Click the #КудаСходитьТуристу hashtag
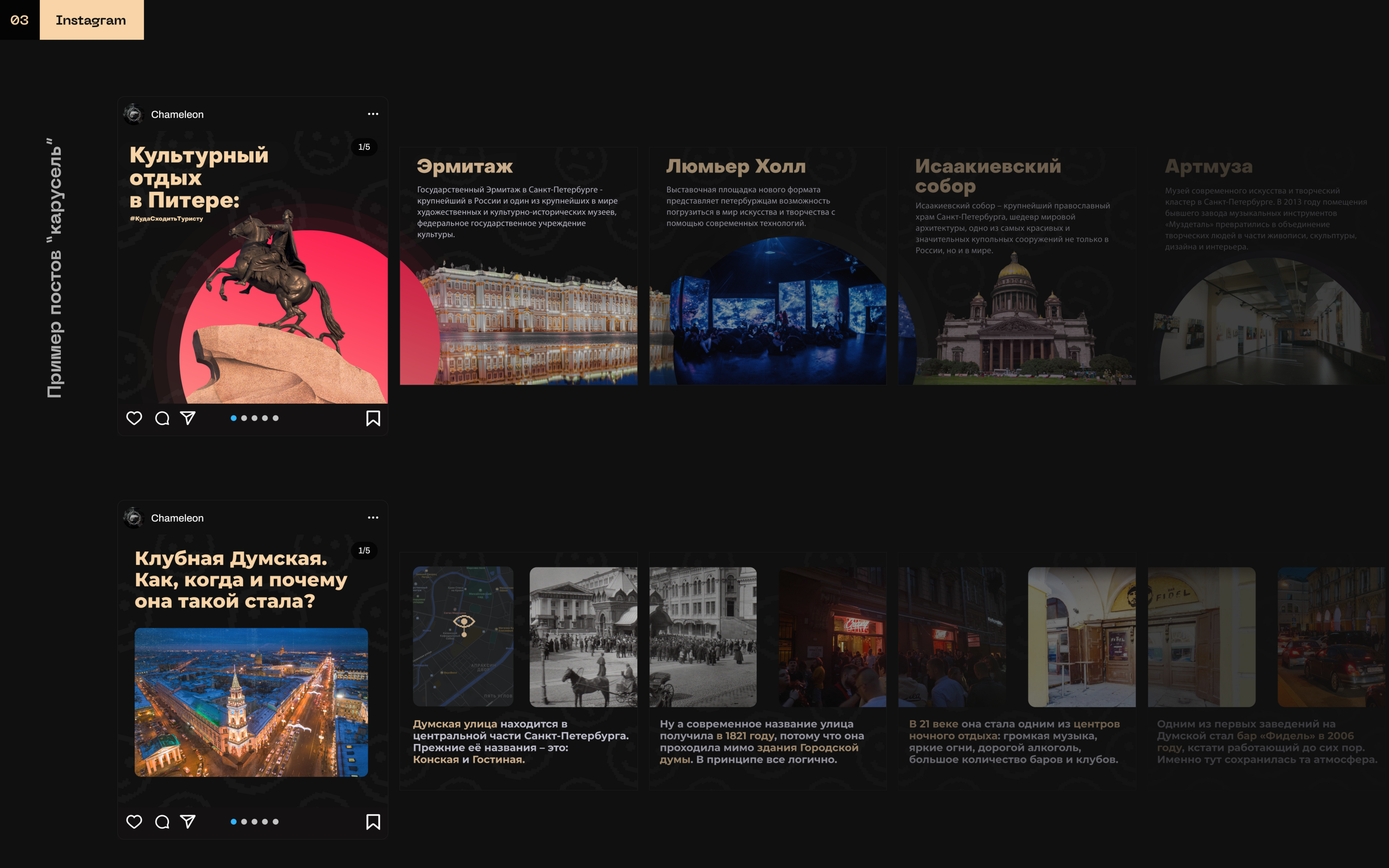Image resolution: width=1389 pixels, height=868 pixels. (x=166, y=219)
